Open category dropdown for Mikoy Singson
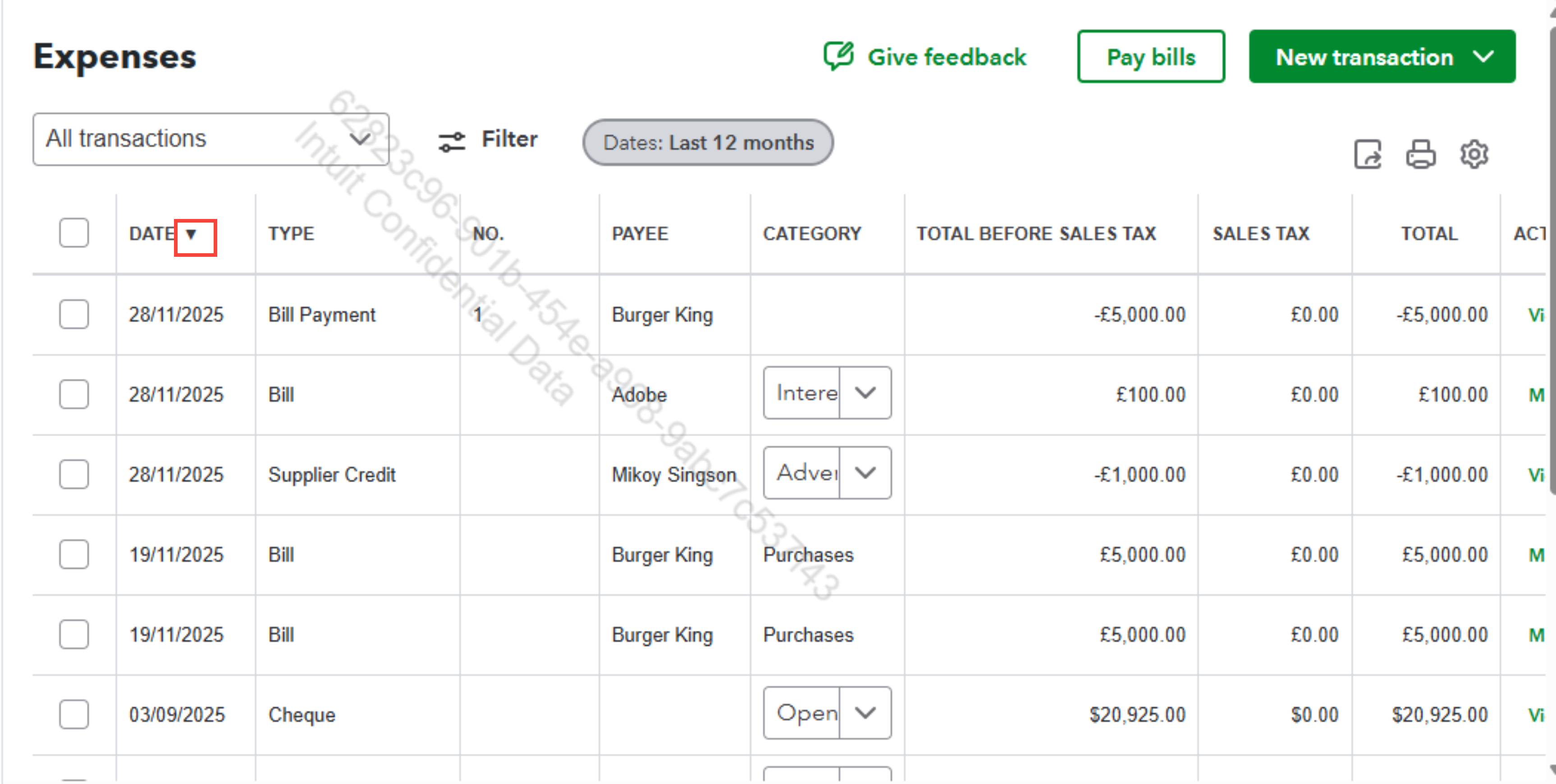Viewport: 1556px width, 784px height. click(865, 473)
